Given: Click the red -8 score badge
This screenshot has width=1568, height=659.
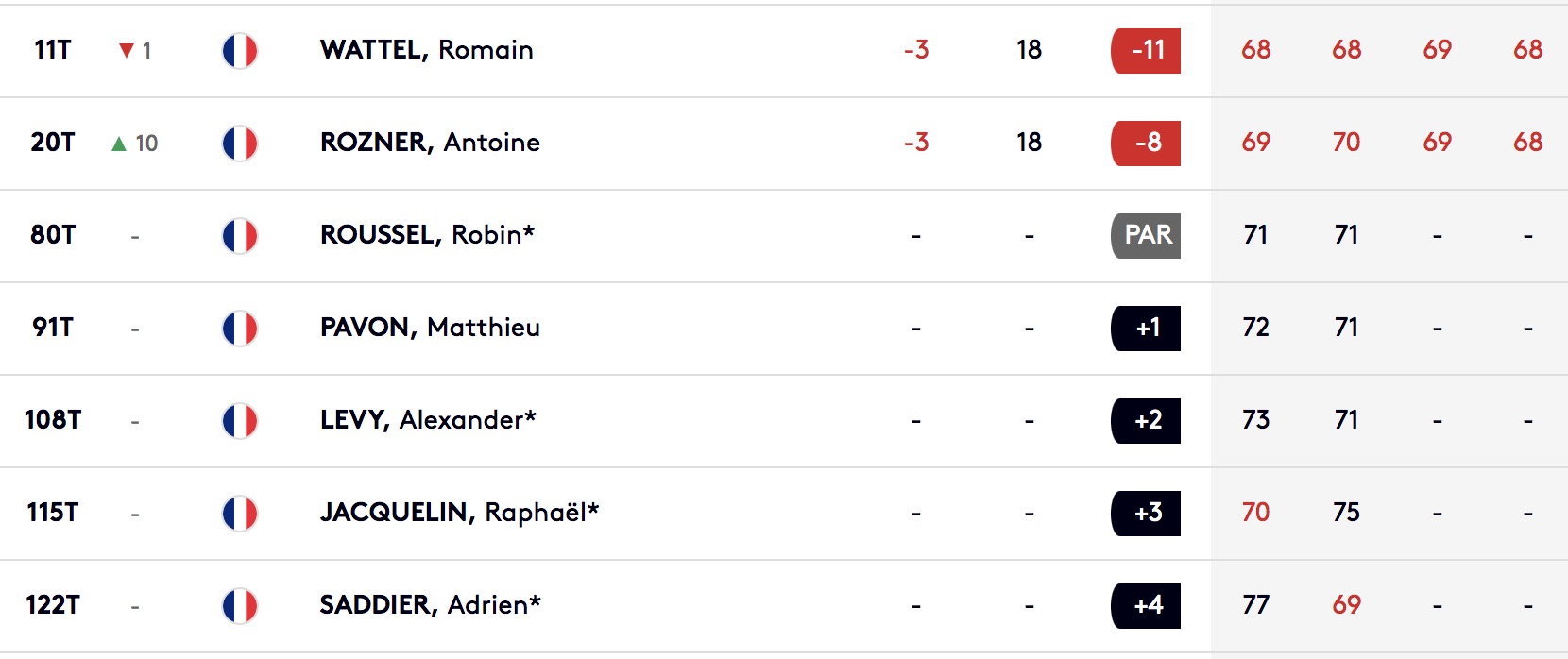Looking at the screenshot, I should (x=1146, y=143).
